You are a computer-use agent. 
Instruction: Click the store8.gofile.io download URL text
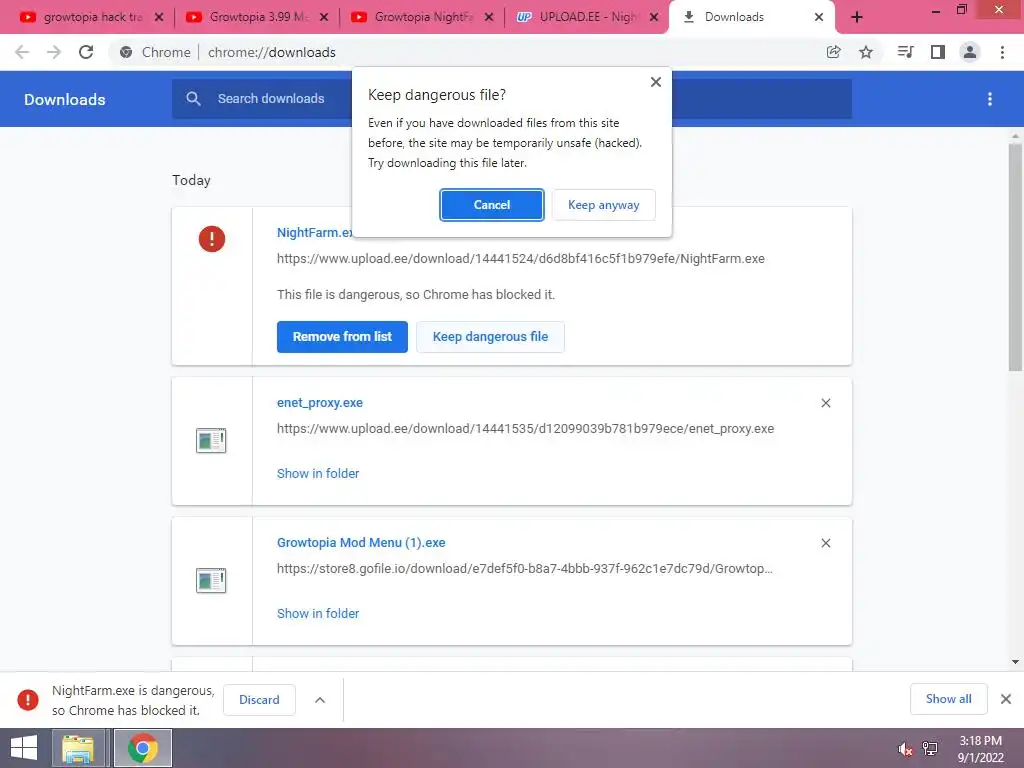pos(524,569)
